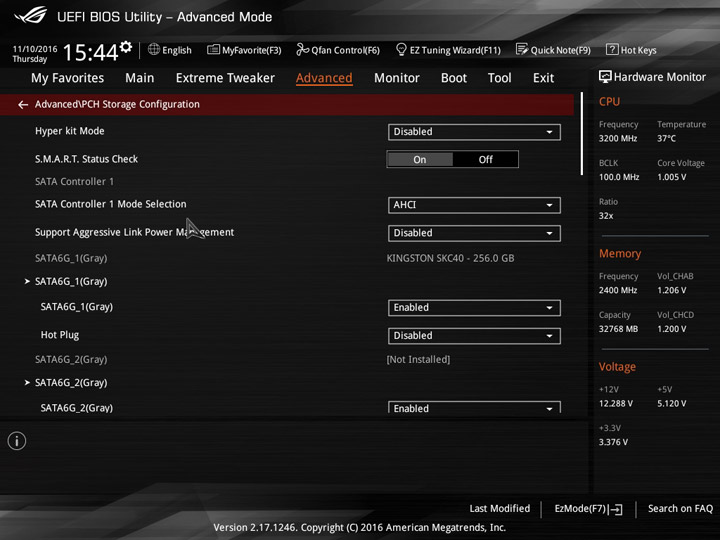Click the 32768 MB capacity value
720x540 pixels.
pos(618,329)
